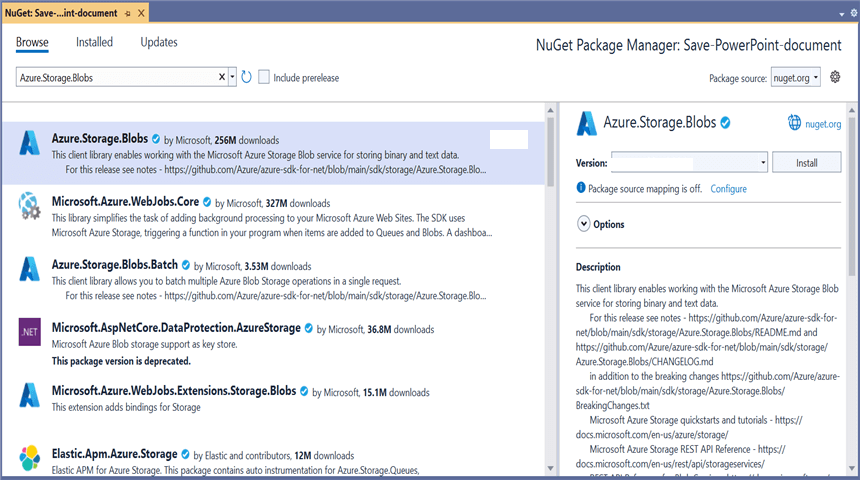The width and height of the screenshot is (860, 480).
Task: Click Elastic.Apm.Azure.Storage package icon
Action: [30, 458]
